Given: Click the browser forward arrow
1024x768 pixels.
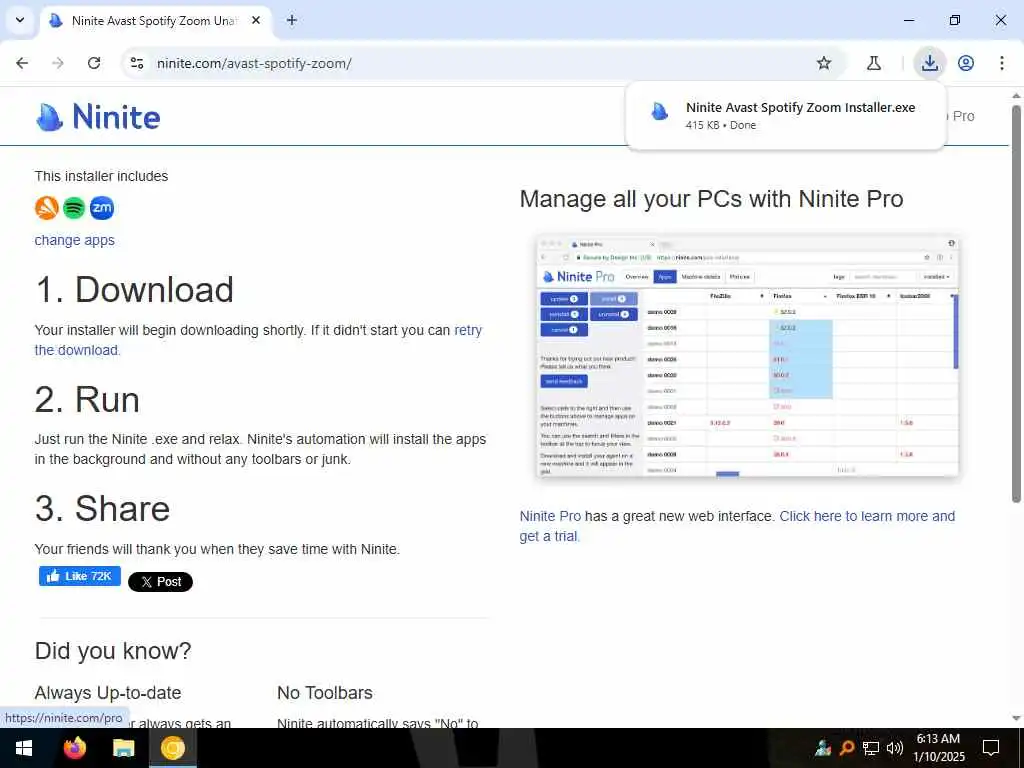Looking at the screenshot, I should pos(58,63).
